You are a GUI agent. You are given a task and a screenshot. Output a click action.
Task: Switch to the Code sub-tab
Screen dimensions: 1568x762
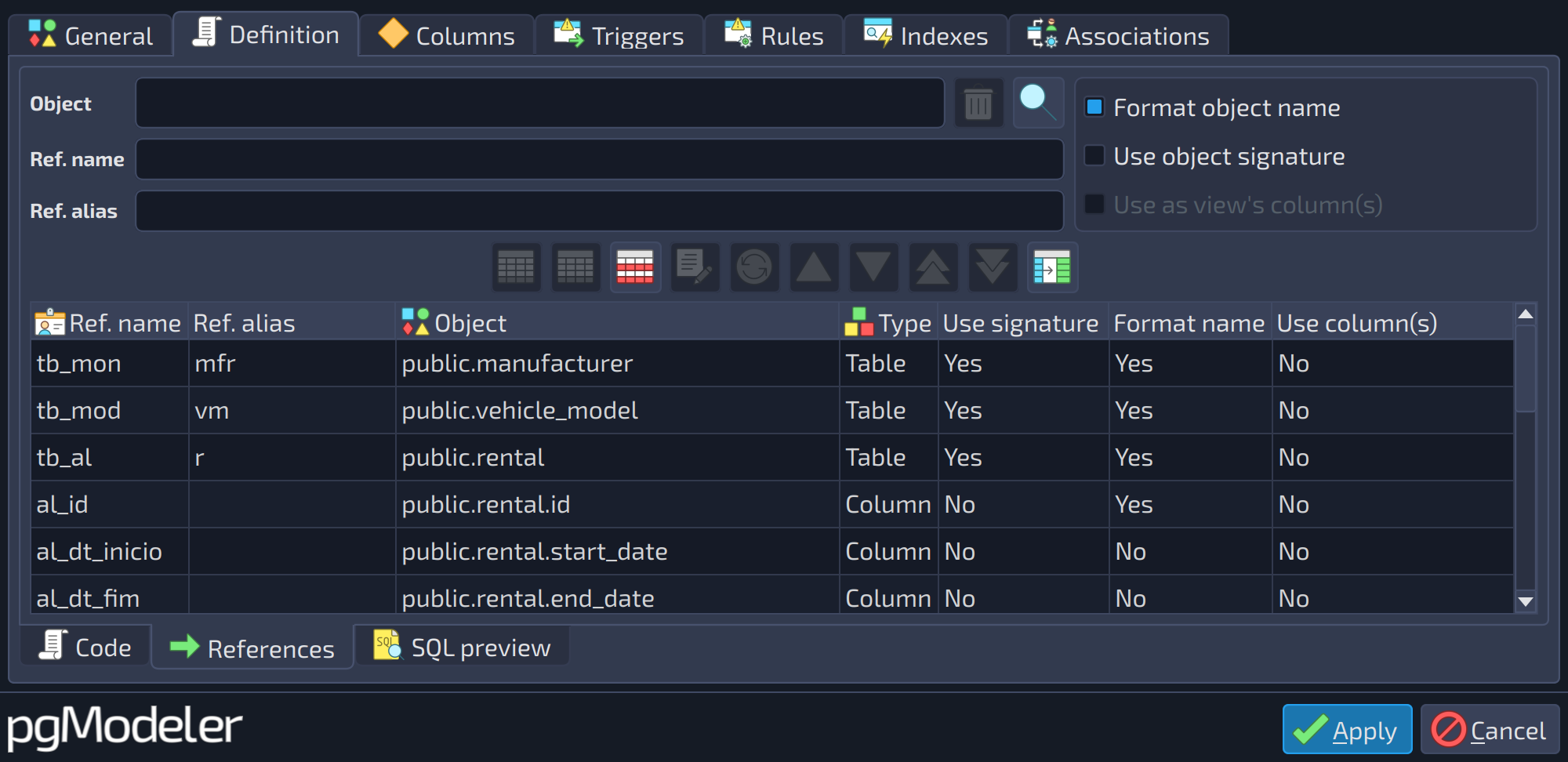point(85,647)
